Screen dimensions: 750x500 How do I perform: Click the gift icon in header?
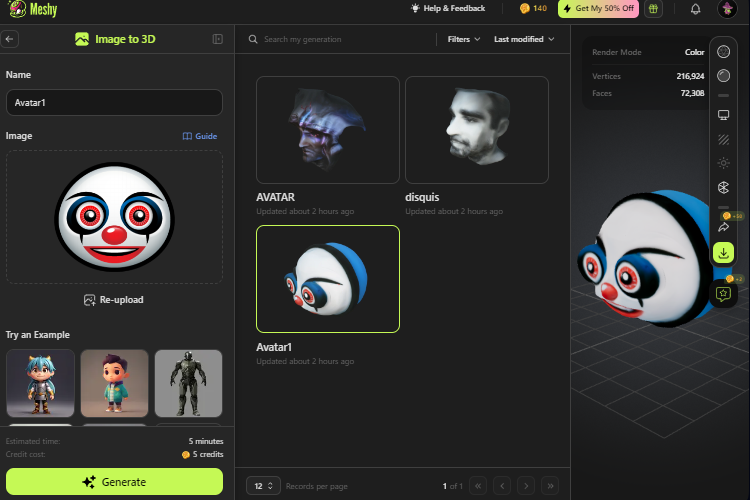click(653, 9)
